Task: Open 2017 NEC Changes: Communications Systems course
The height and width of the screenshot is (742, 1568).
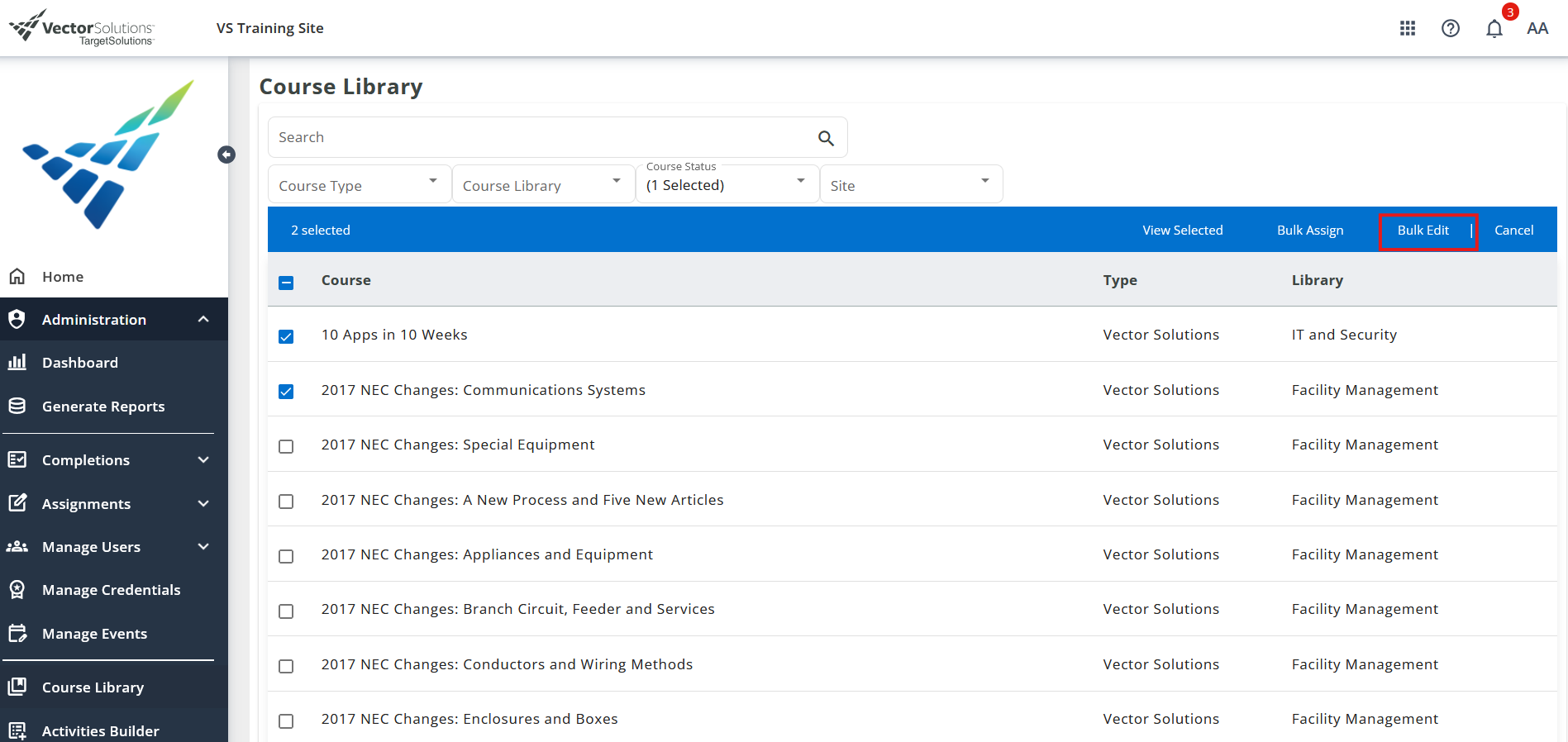Action: tap(483, 390)
